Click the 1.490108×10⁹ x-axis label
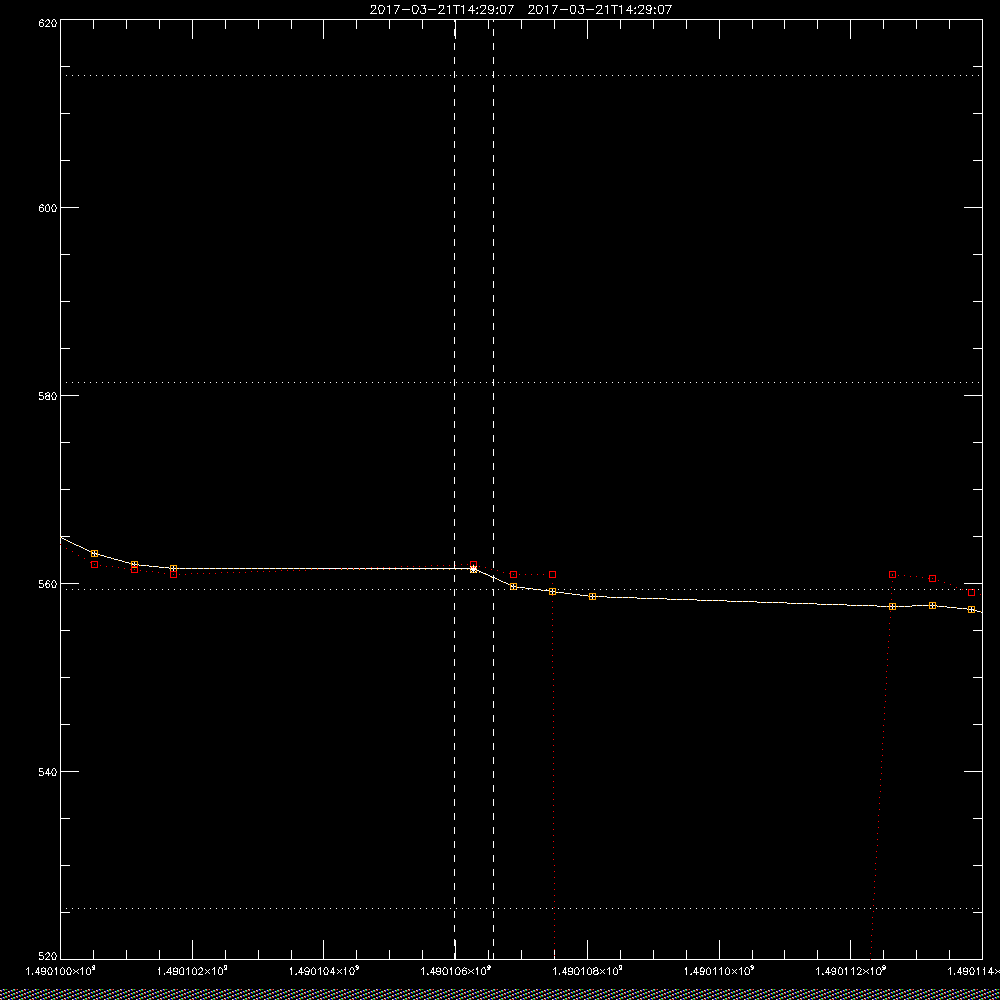1000x1000 pixels. tap(587, 971)
